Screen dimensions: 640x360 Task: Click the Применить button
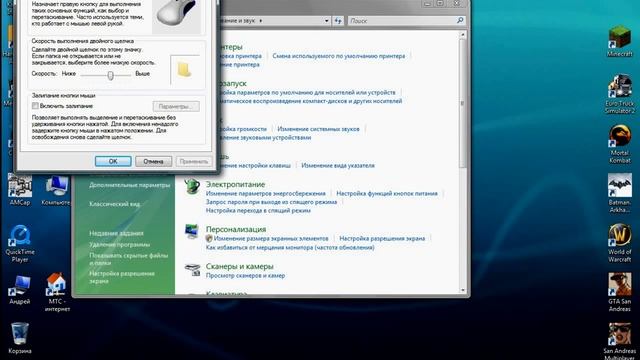[x=194, y=161]
